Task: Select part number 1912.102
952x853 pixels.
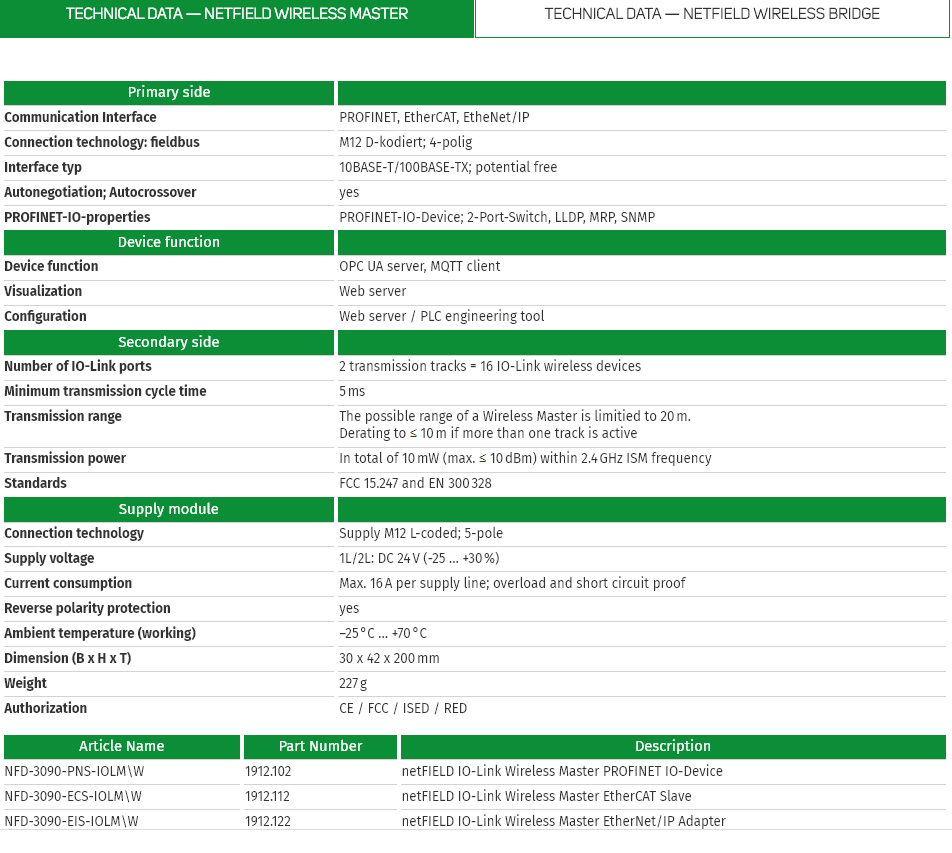Action: [268, 772]
